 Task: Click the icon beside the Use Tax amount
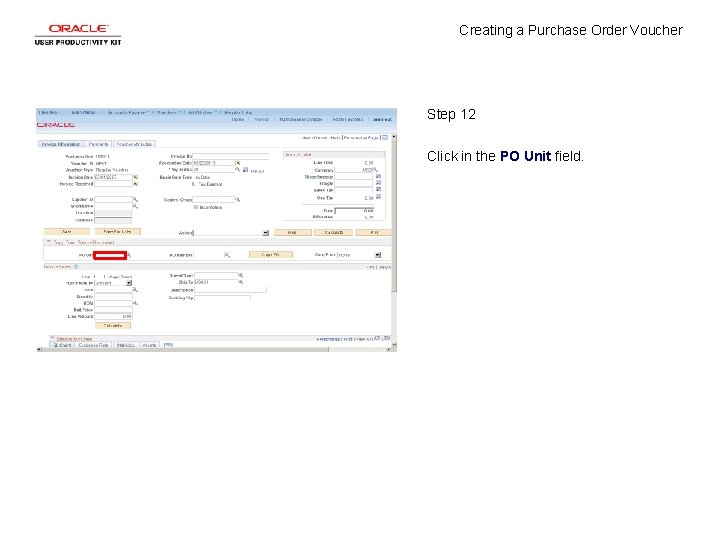(x=378, y=197)
